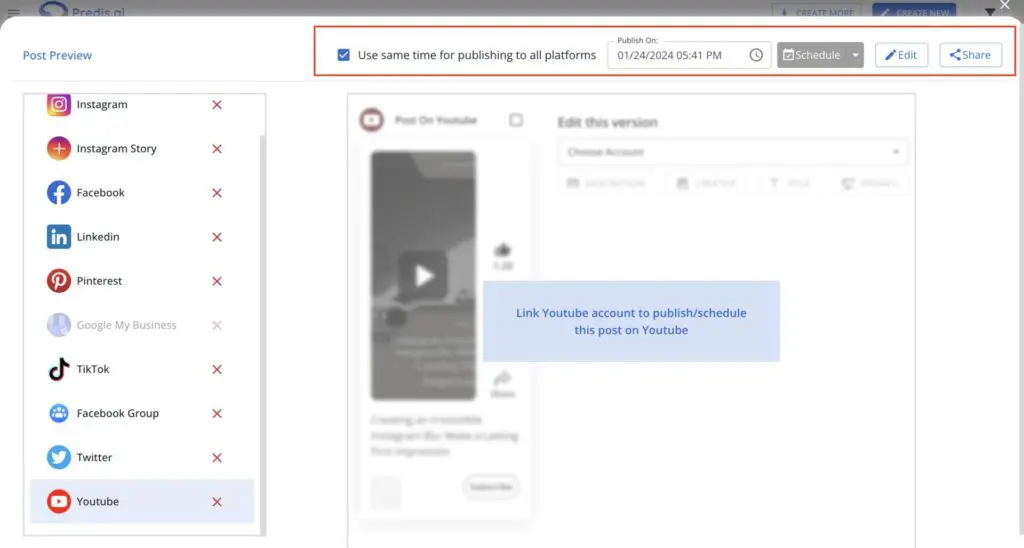Remove Facebook Group with its red X

click(217, 413)
